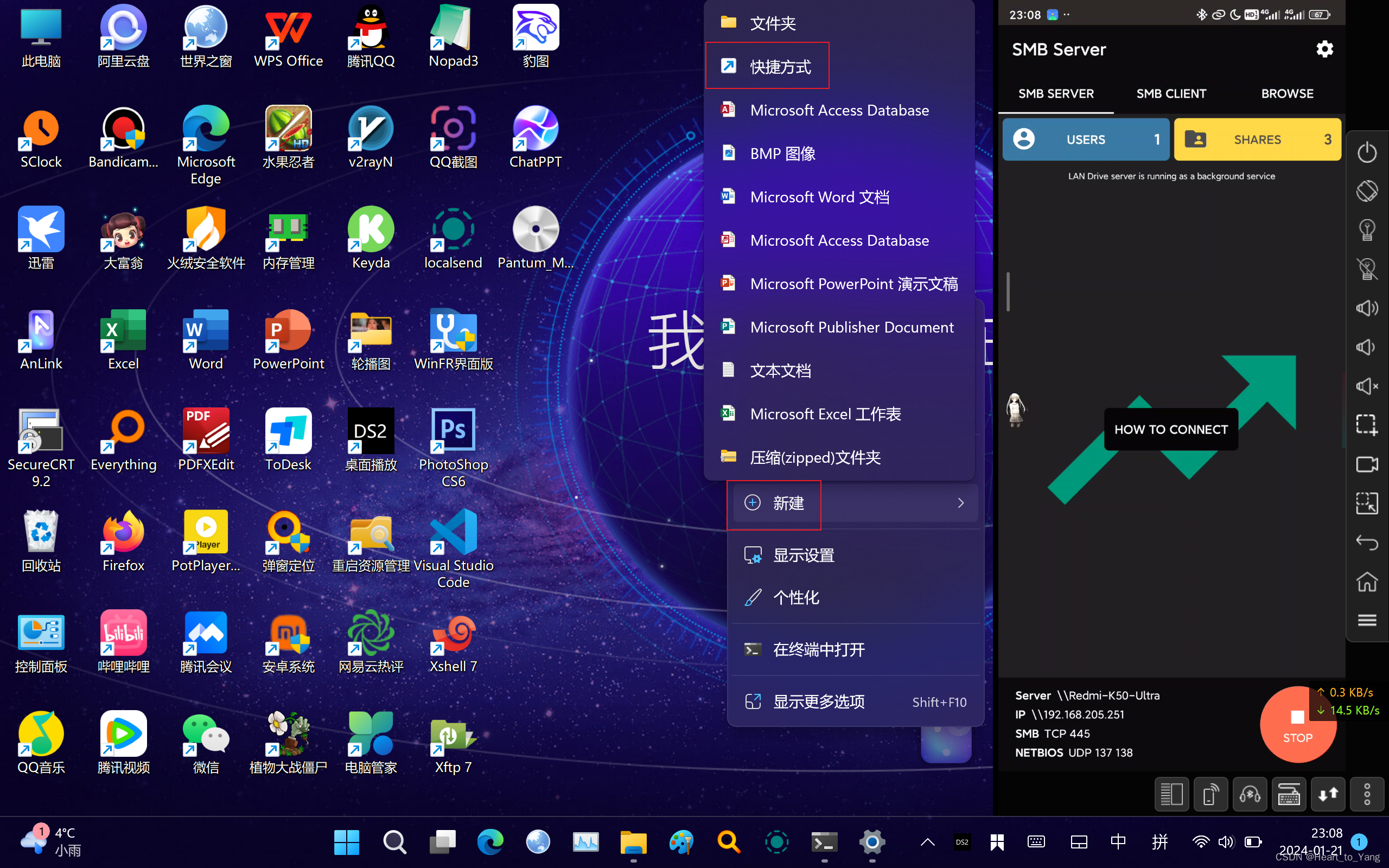Select the Keyda desktop icon
The image size is (1389, 868).
click(x=371, y=238)
